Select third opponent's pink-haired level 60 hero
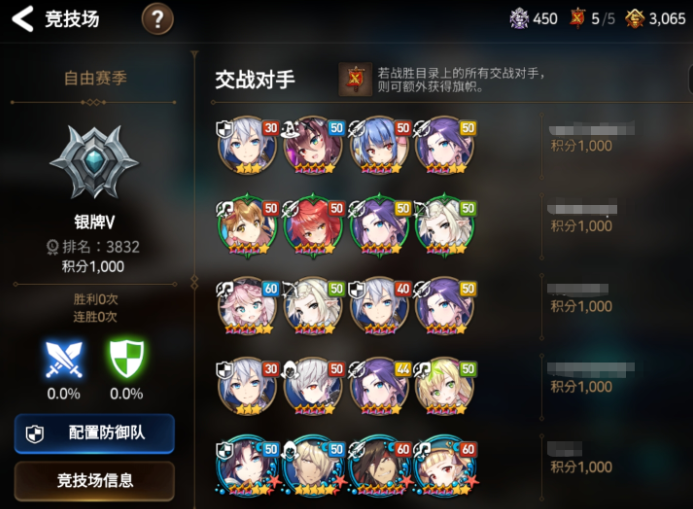Screen dimensions: 693x509 tap(248, 306)
